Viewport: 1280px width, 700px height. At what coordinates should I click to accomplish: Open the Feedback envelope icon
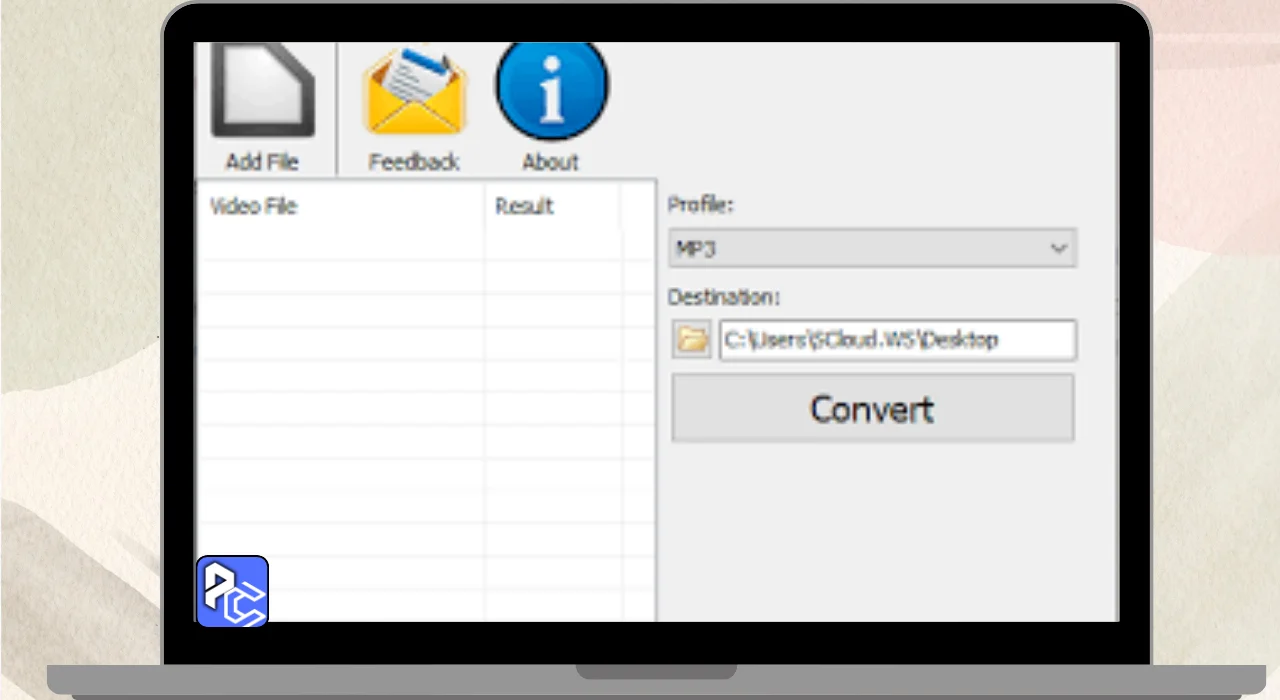[x=414, y=91]
